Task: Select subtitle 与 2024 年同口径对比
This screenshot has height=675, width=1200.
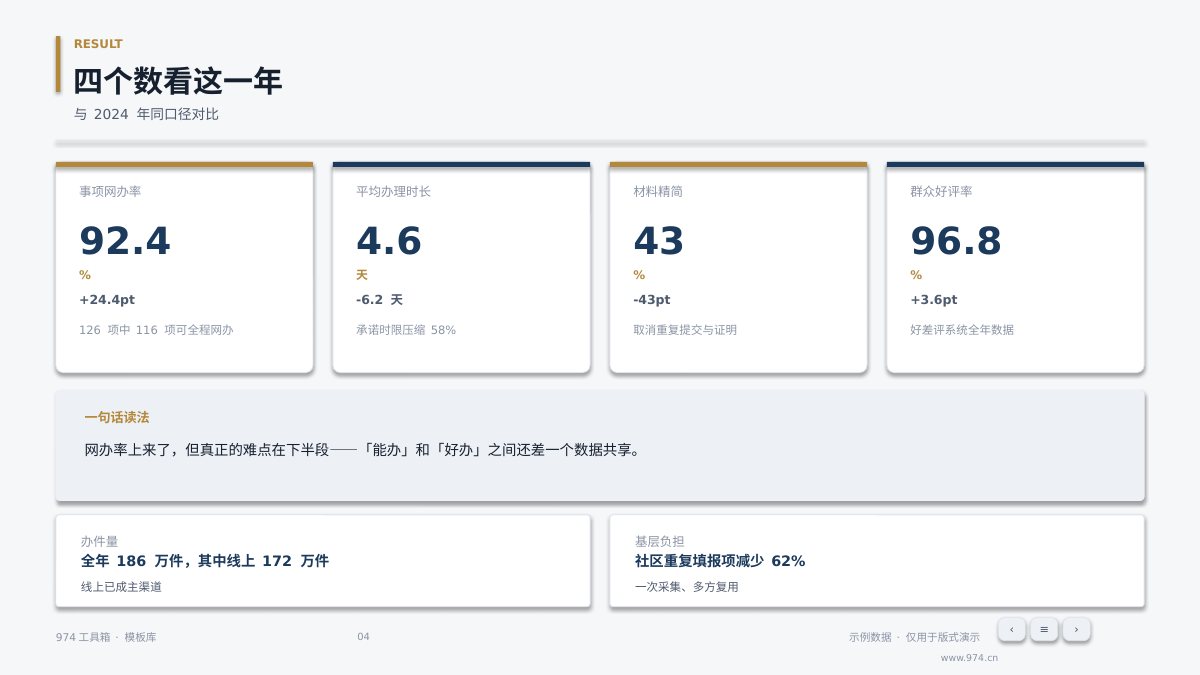Action: pos(146,114)
